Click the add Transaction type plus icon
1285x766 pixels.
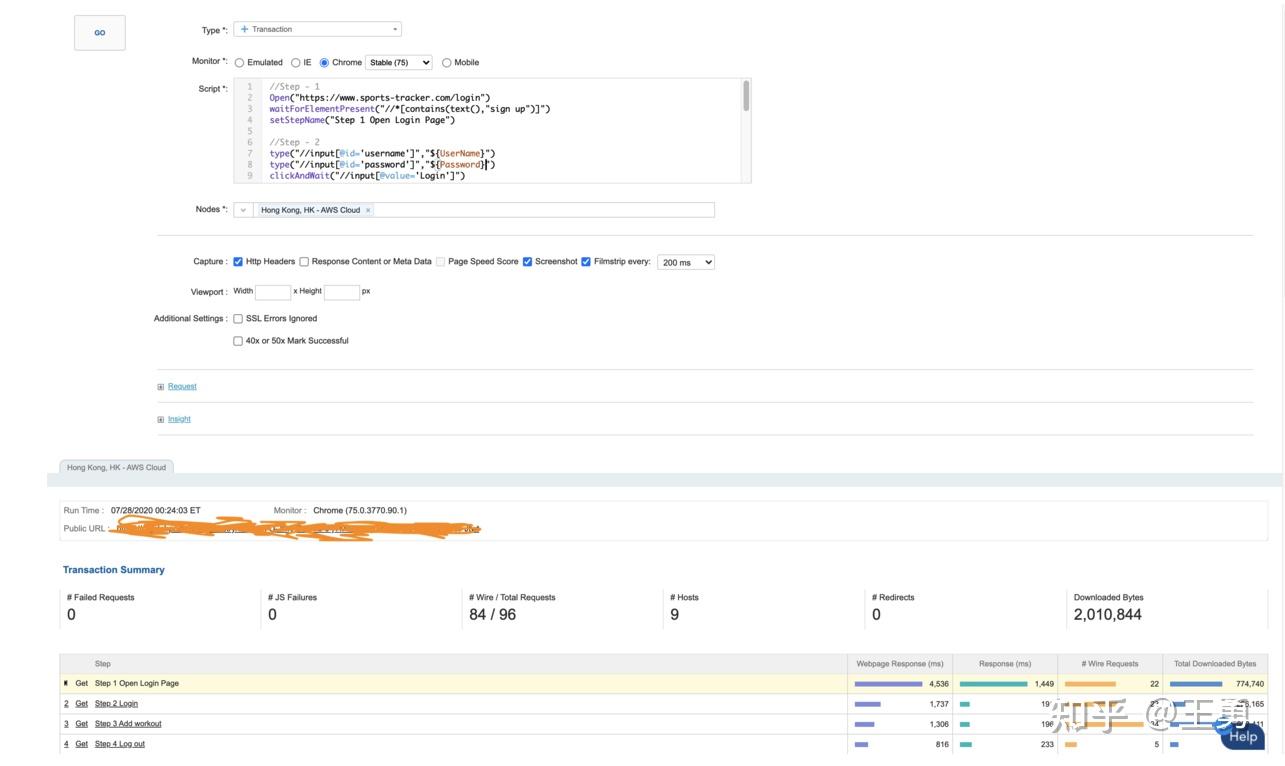243,28
